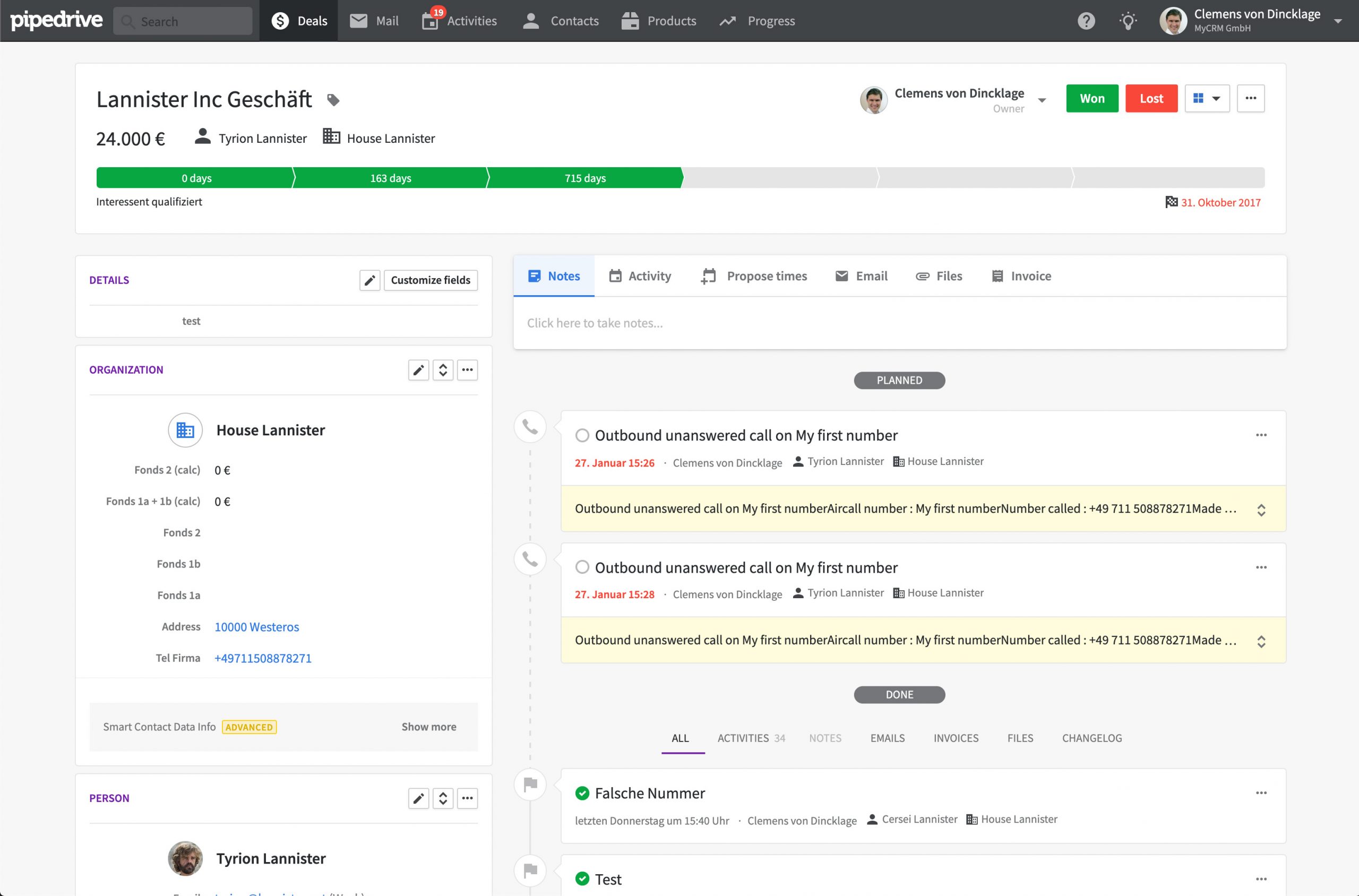
Task: Mark 15:28 outbound call as done
Action: pyautogui.click(x=582, y=567)
